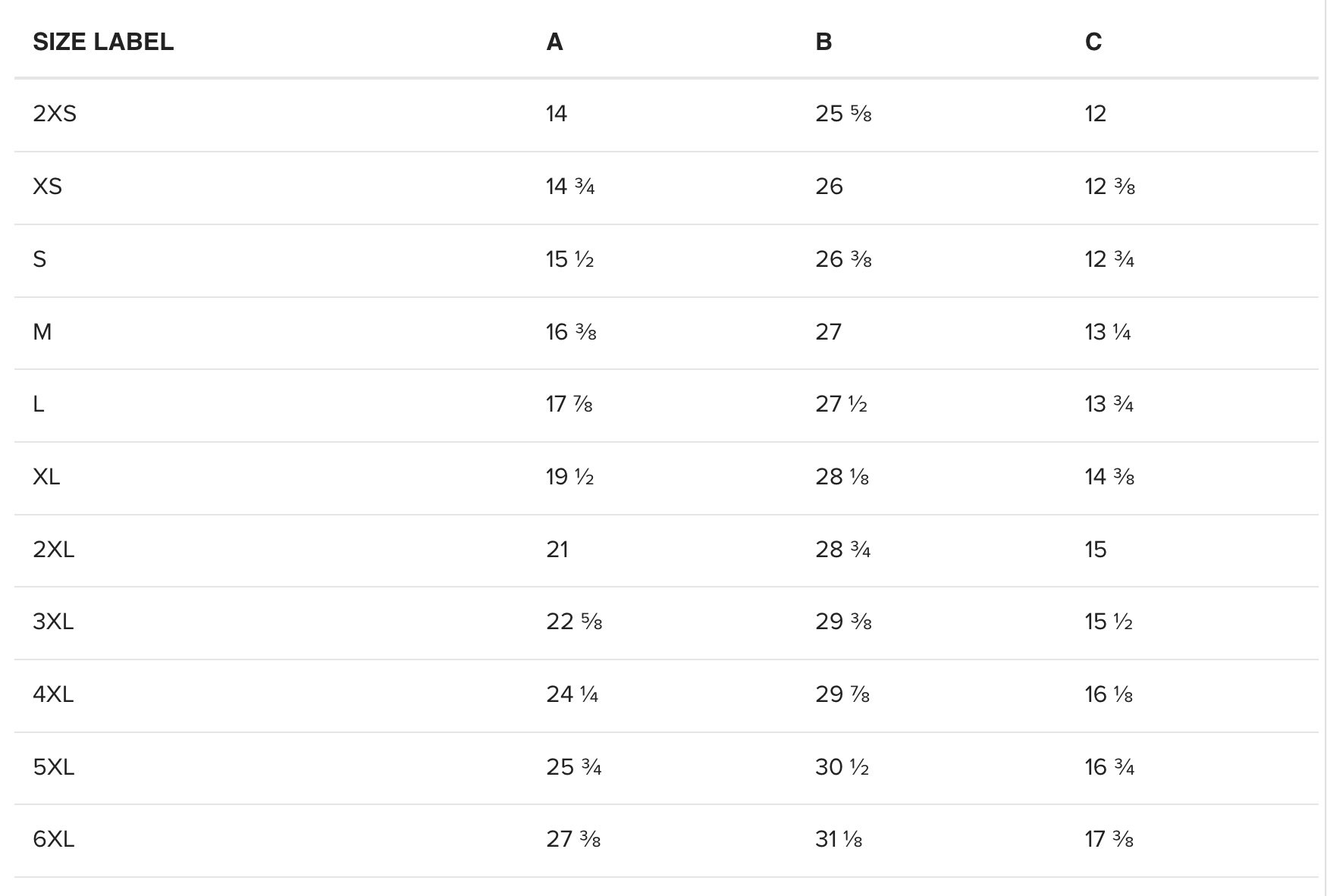This screenshot has height=896, width=1327.
Task: Click column header C
Action: click(1093, 42)
